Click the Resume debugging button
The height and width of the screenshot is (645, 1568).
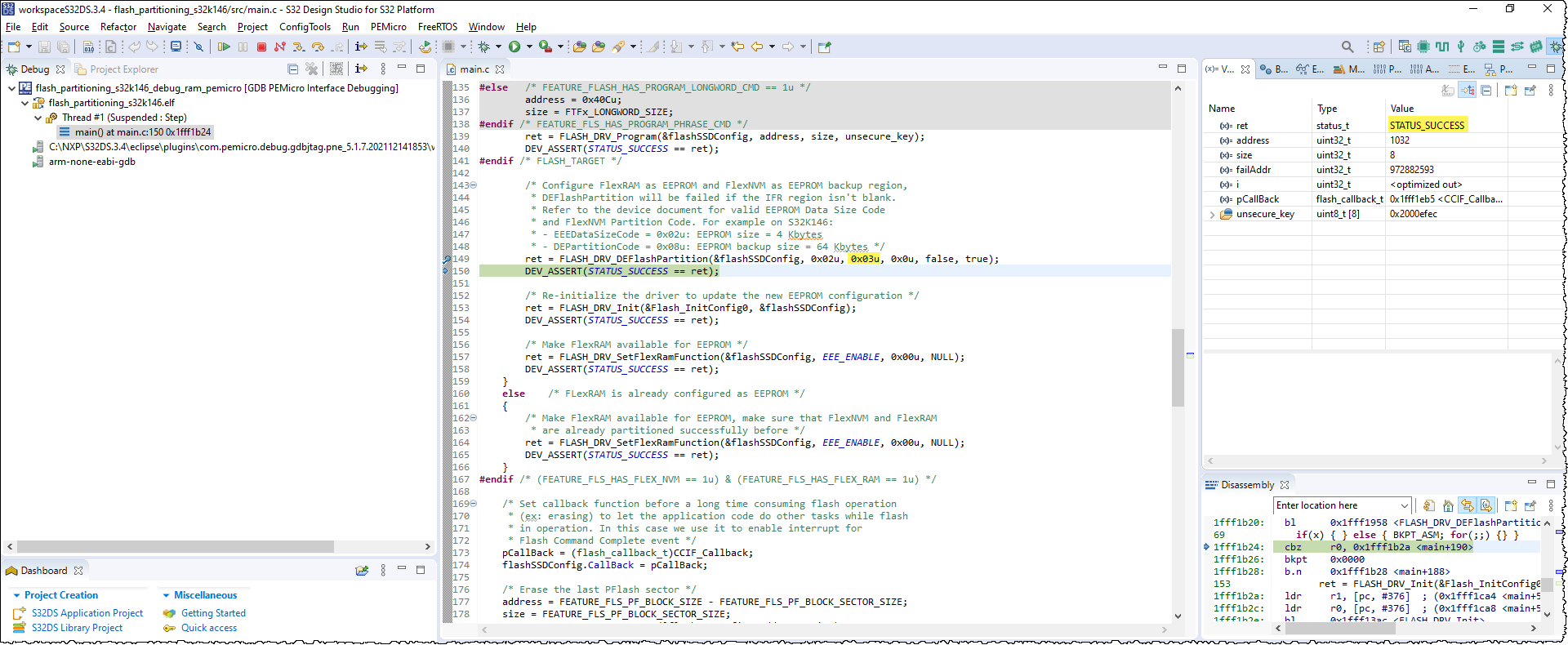pyautogui.click(x=224, y=47)
